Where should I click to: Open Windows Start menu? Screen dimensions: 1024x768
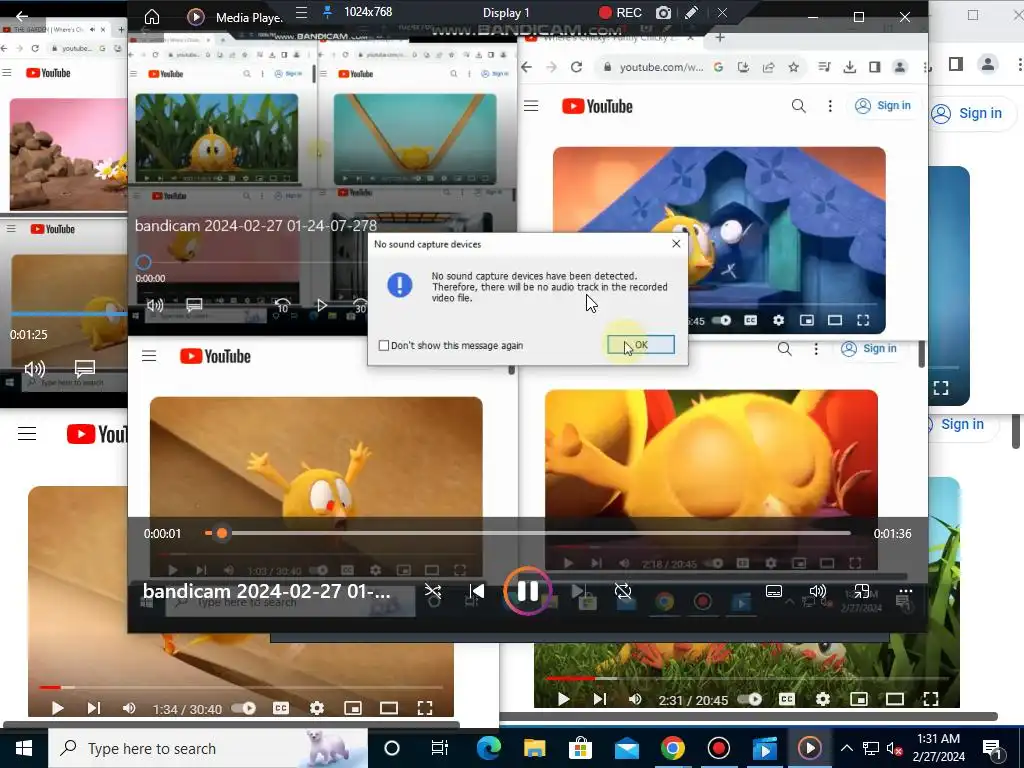pyautogui.click(x=24, y=748)
